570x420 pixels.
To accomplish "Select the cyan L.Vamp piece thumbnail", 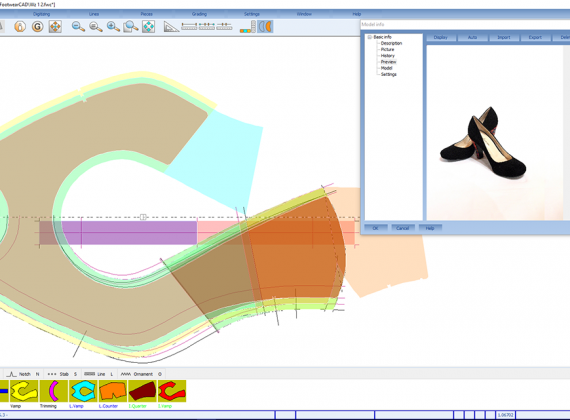I will click(83, 391).
